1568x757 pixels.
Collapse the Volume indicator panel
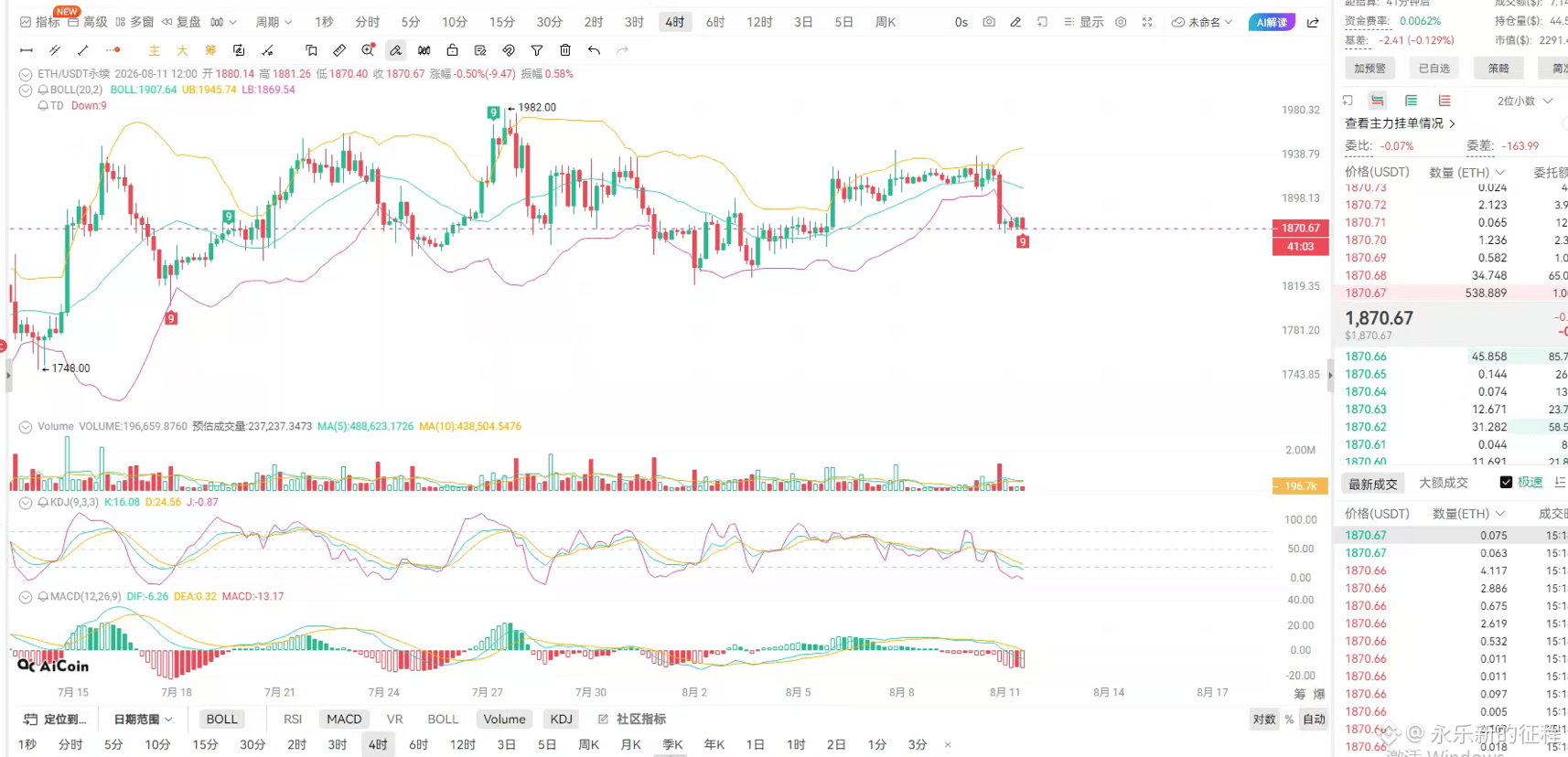26,427
